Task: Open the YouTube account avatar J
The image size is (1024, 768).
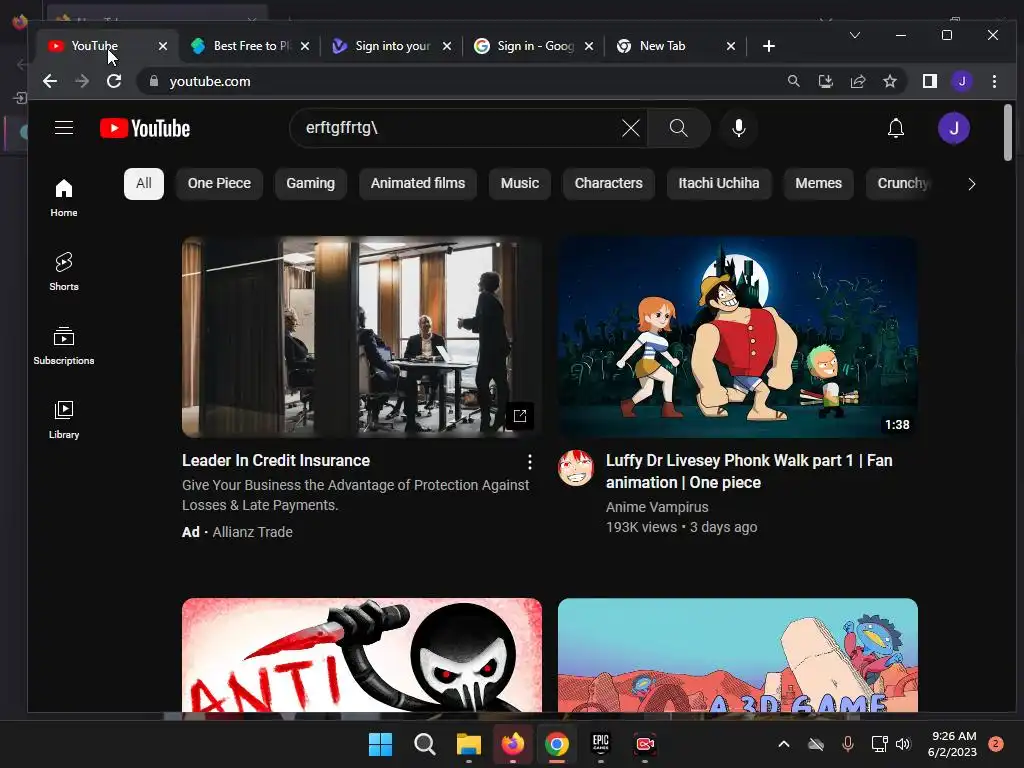Action: 953,128
